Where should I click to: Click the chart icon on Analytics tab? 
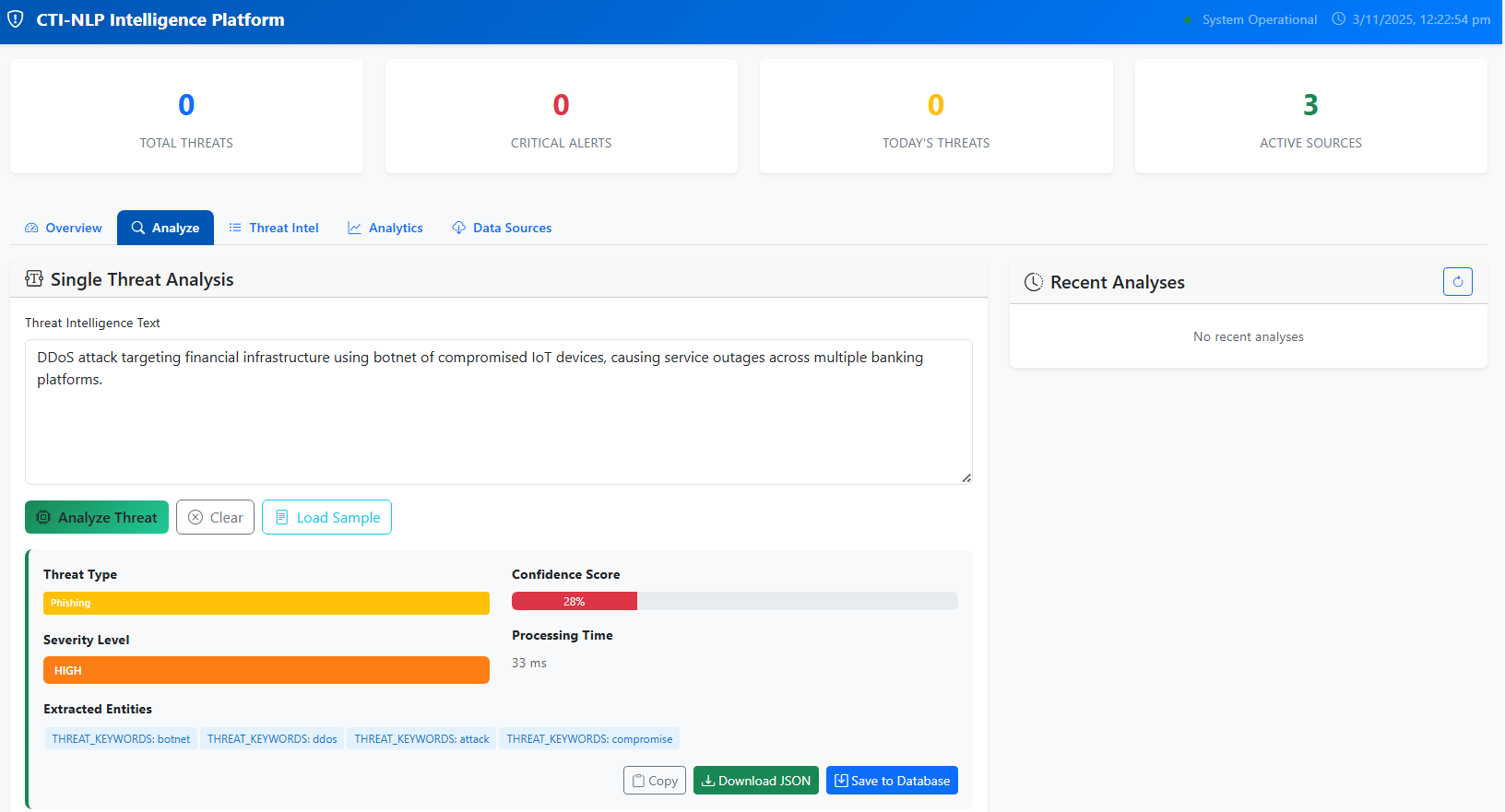click(354, 228)
